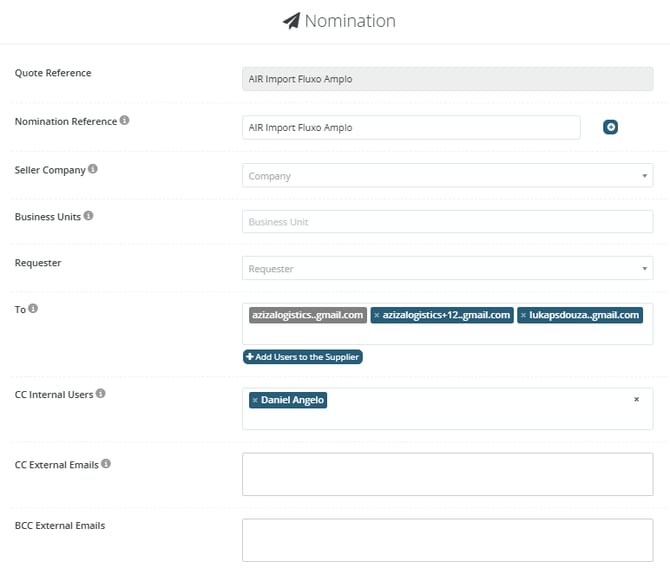Click the info icon beside Business Units

(x=89, y=216)
